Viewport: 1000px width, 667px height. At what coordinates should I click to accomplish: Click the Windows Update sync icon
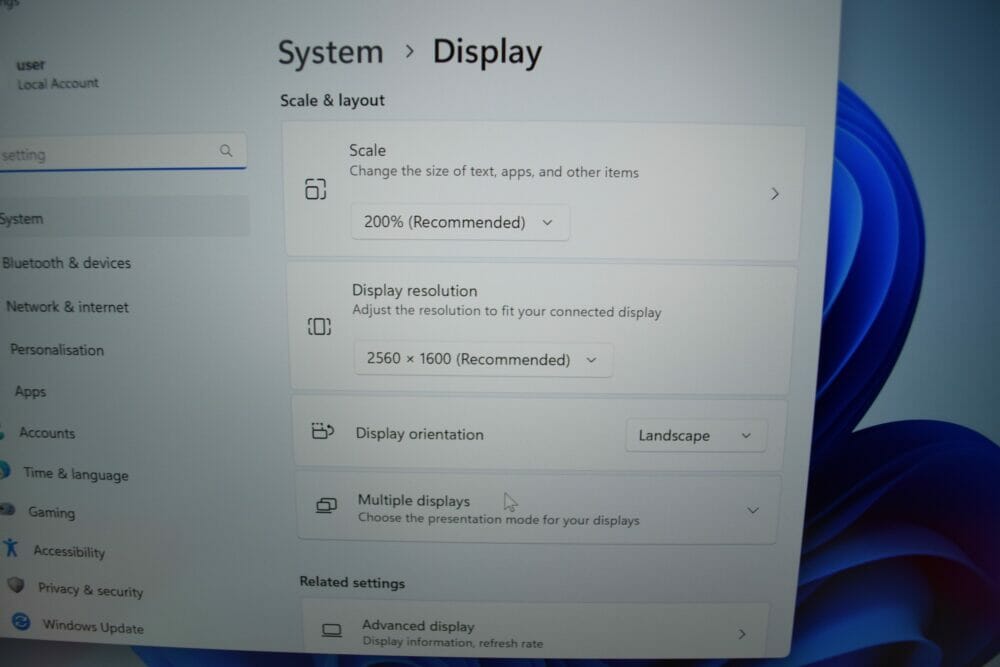pos(21,622)
